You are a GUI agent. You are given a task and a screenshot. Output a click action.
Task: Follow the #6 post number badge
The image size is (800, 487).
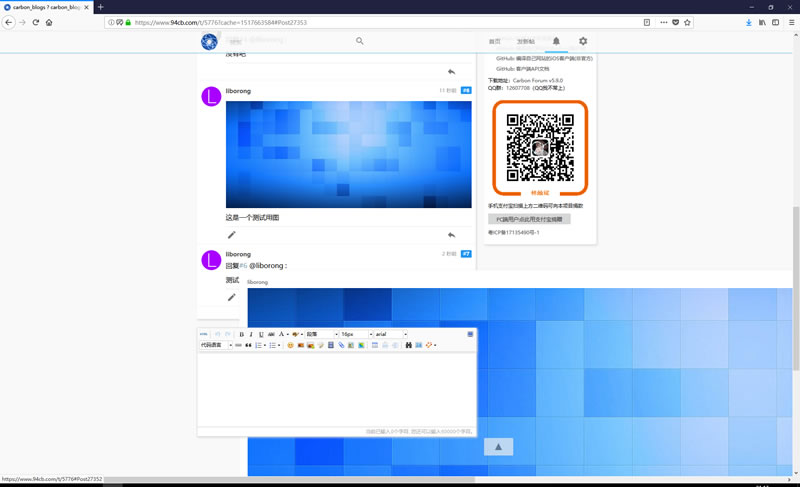point(466,90)
